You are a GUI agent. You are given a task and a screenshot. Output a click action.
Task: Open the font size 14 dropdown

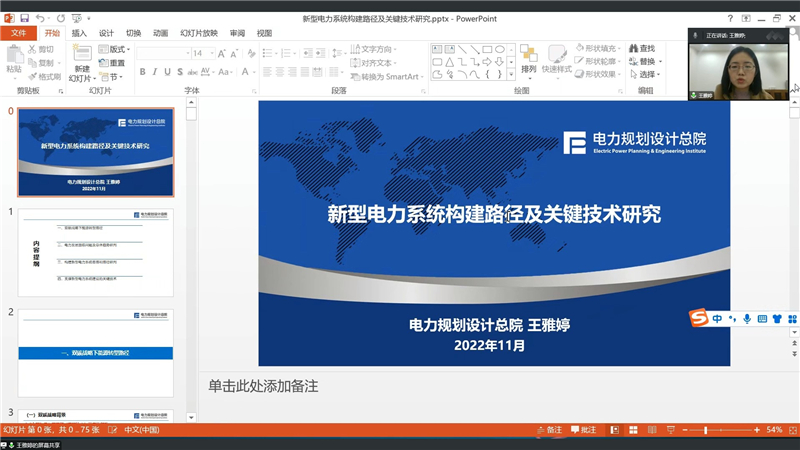(212, 54)
